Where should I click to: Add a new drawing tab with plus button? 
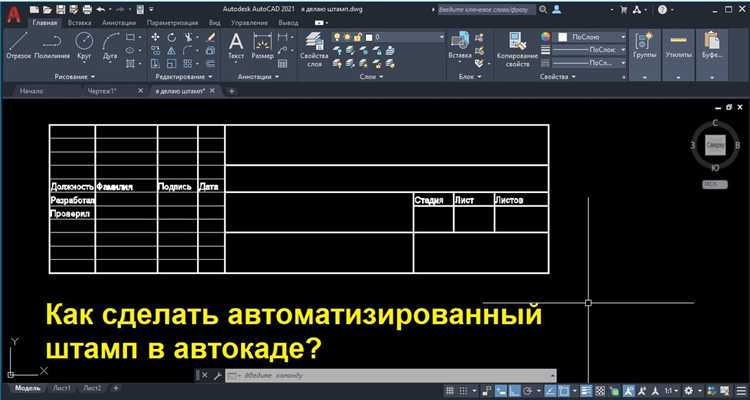(232, 91)
